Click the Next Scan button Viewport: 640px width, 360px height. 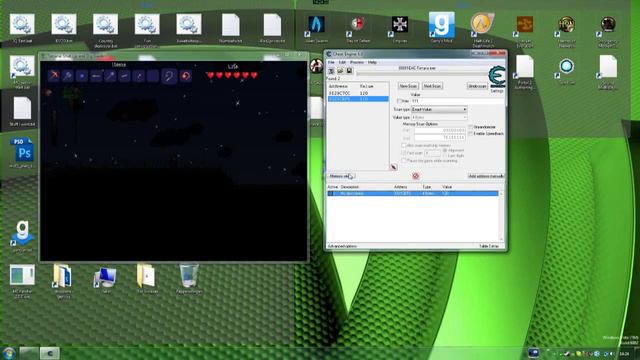coord(432,86)
